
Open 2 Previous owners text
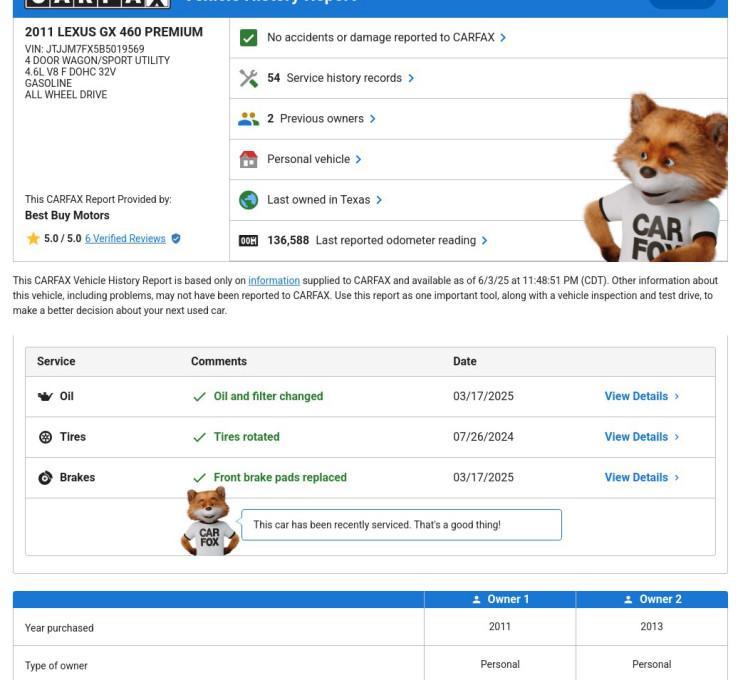tap(316, 118)
